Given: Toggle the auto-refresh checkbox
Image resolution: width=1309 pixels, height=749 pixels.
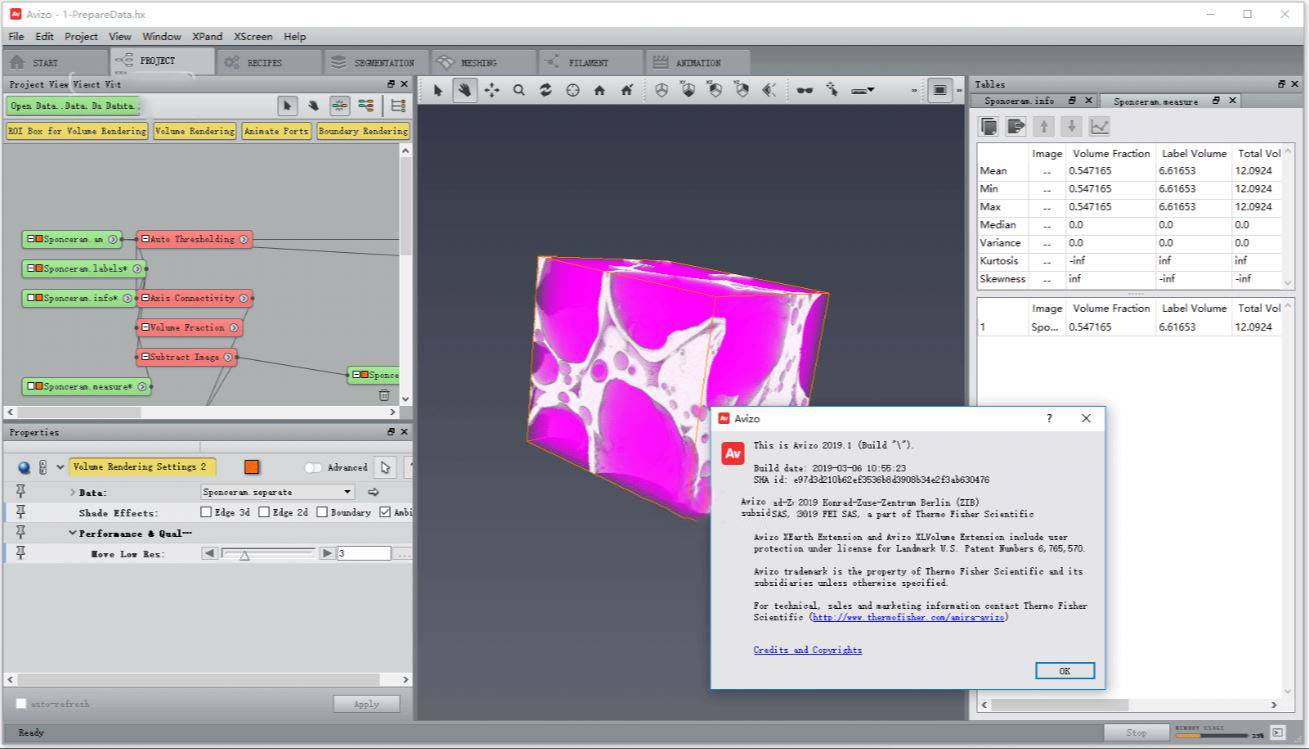Looking at the screenshot, I should coord(21,704).
